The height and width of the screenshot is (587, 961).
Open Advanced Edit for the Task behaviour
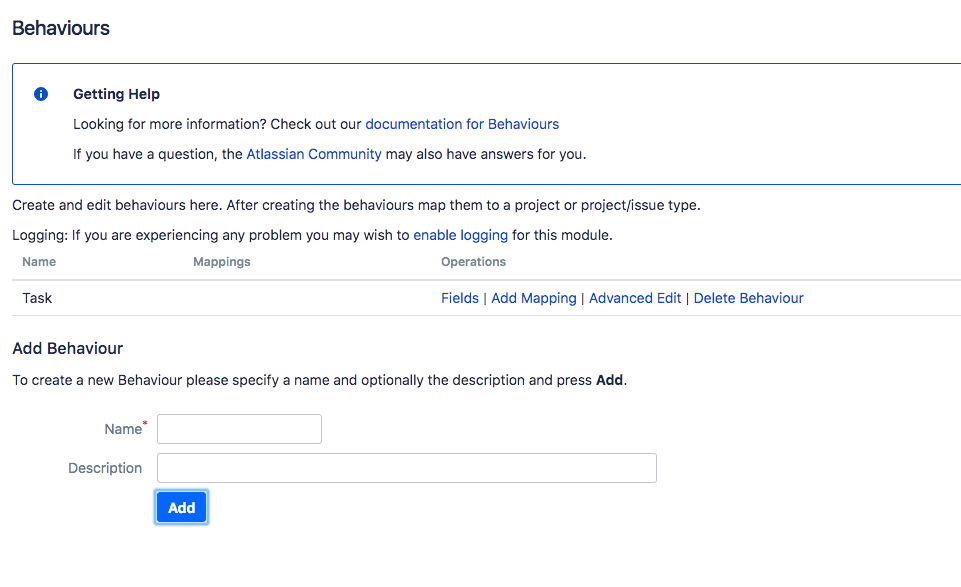point(635,298)
